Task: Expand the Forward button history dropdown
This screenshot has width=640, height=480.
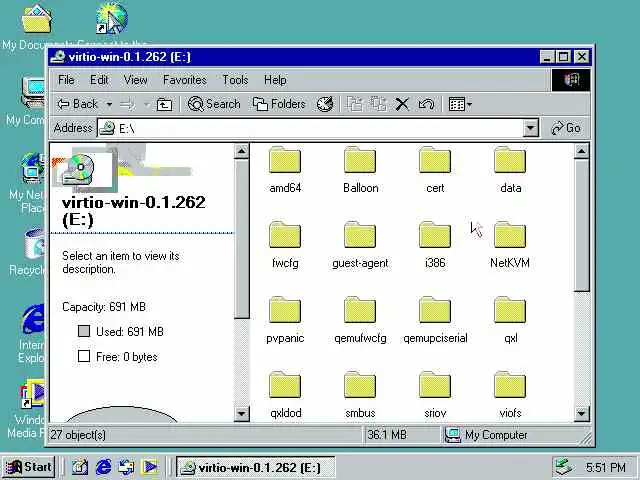Action: (x=146, y=104)
